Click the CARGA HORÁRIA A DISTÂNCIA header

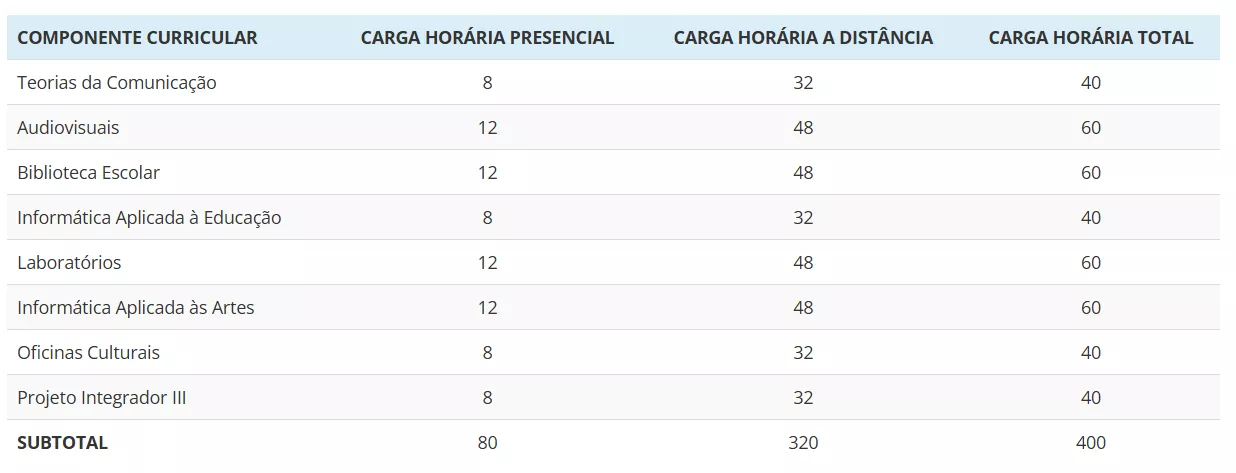click(x=803, y=38)
